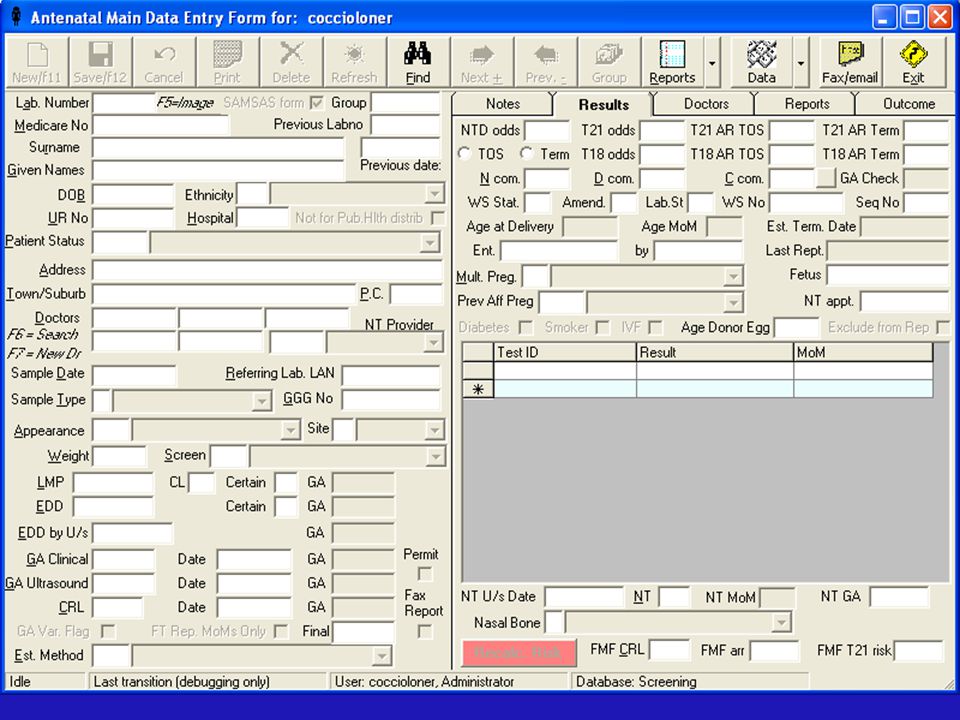Click the Delete X icon
The image size is (960, 720).
[291, 62]
